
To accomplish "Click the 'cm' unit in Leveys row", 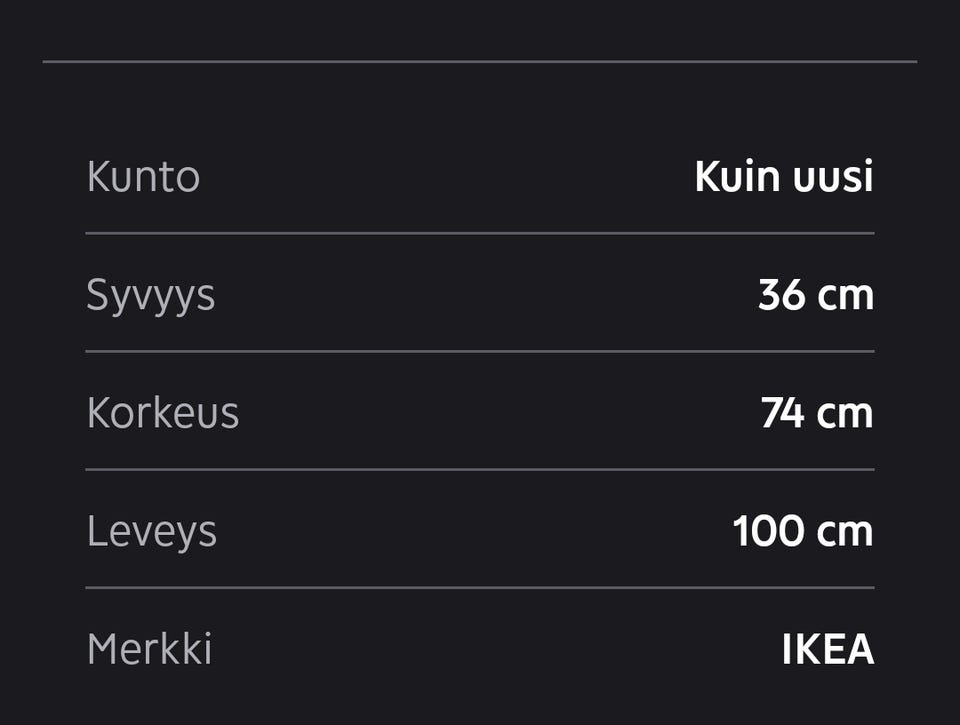I will coord(845,532).
